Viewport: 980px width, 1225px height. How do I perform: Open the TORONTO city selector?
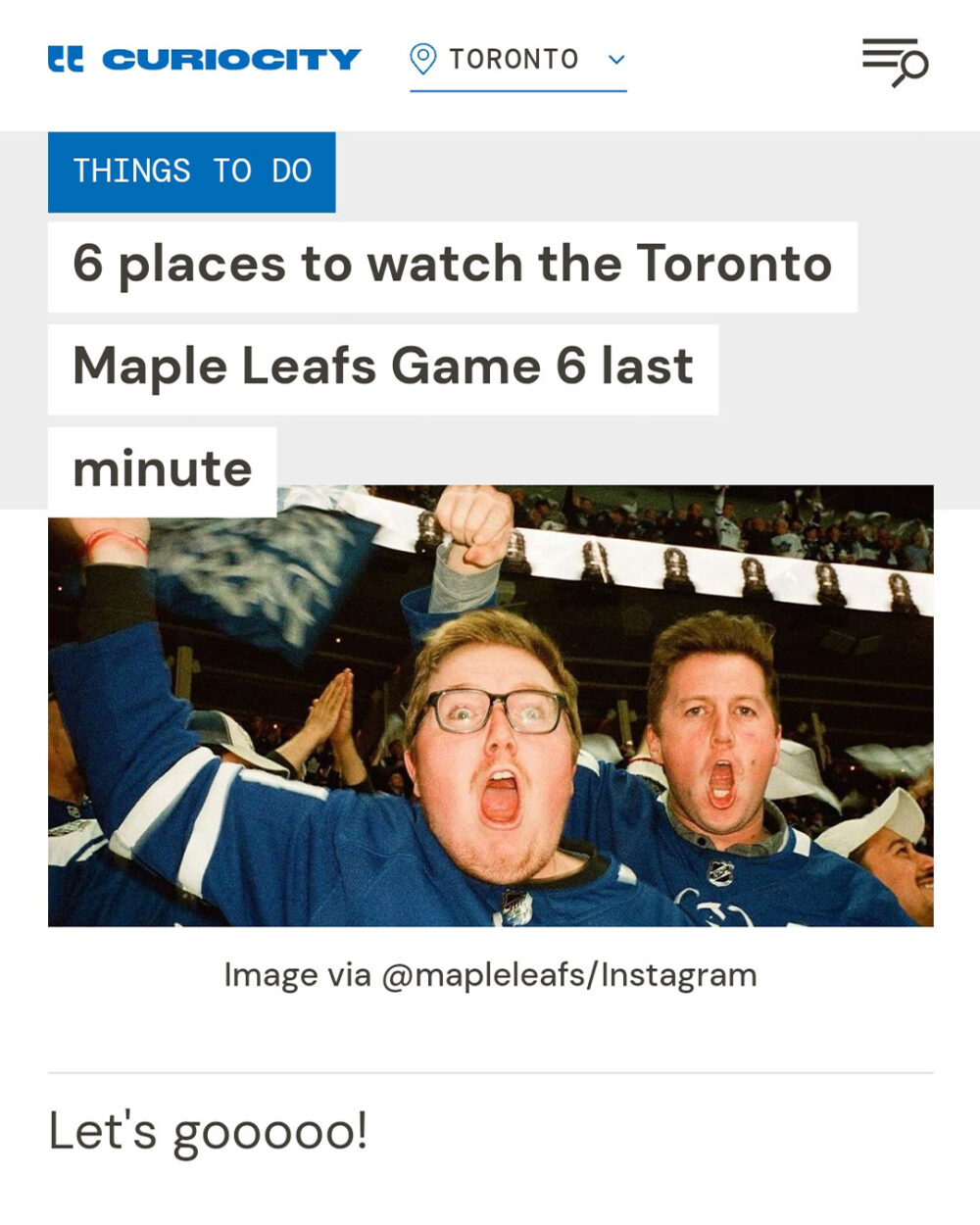point(514,60)
